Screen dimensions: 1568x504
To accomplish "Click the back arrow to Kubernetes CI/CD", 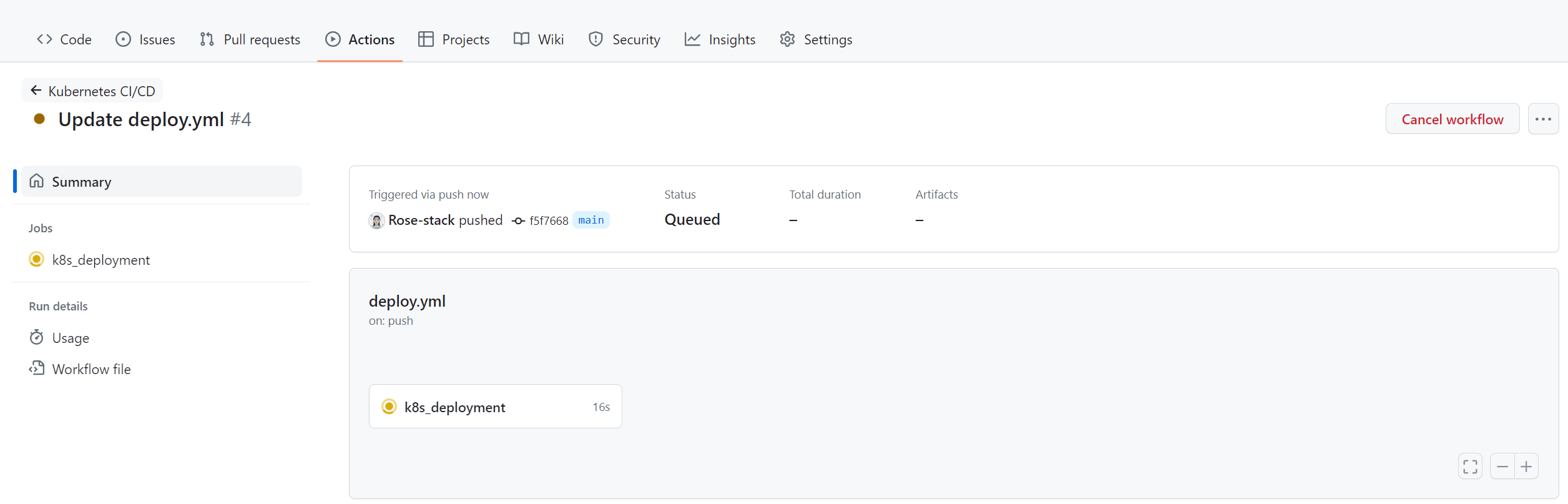I will pos(36,91).
